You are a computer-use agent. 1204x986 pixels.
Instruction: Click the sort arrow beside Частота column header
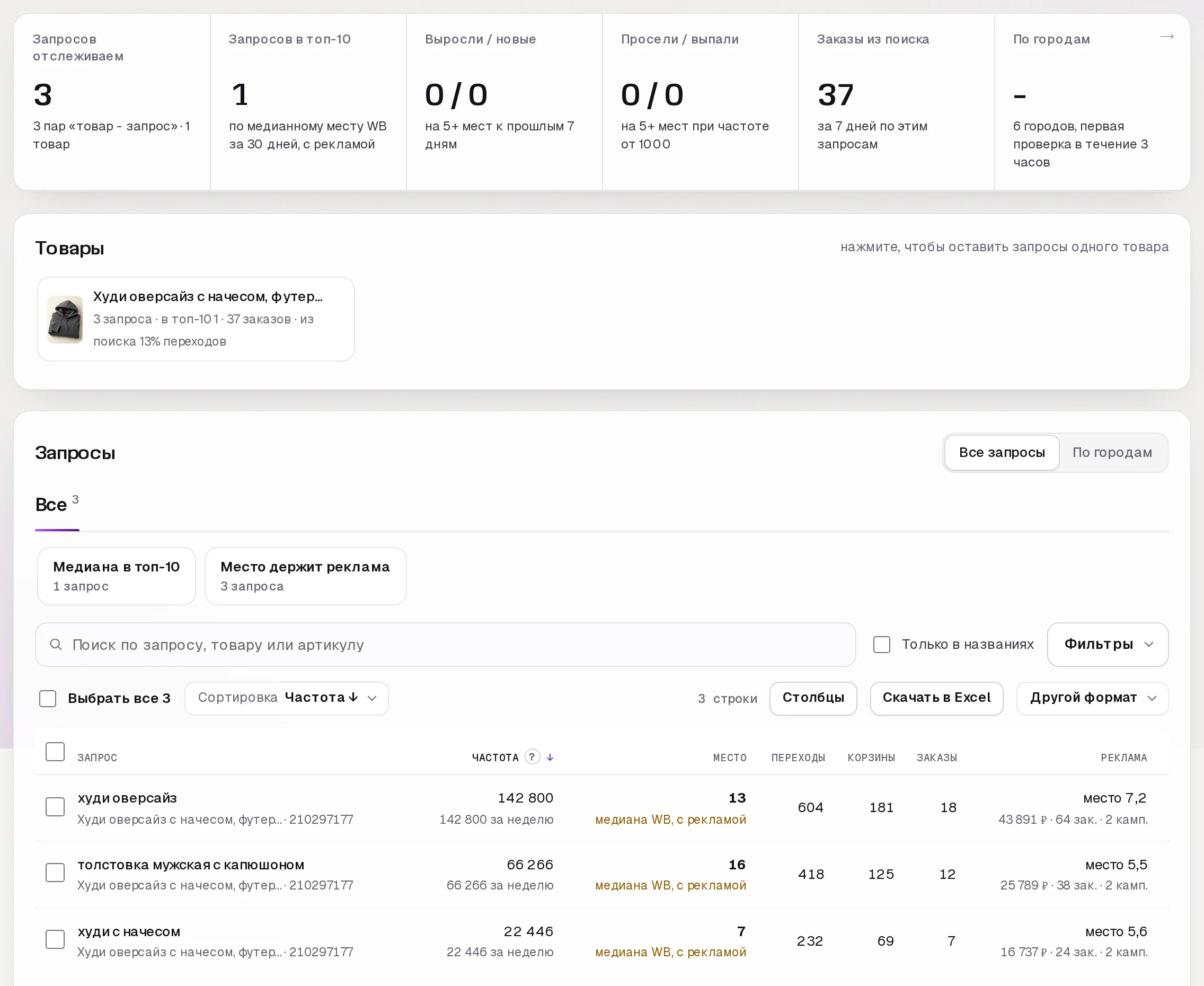point(550,757)
